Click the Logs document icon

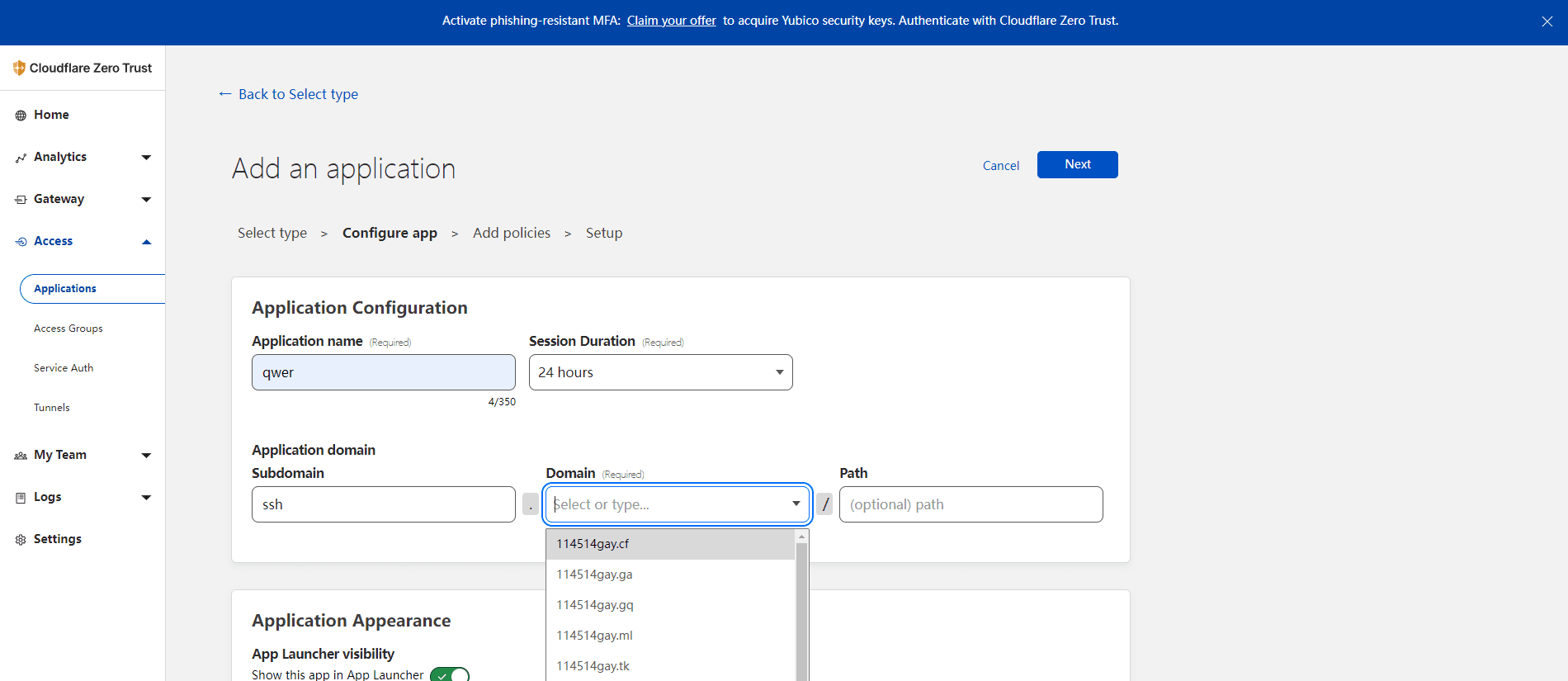point(21,498)
